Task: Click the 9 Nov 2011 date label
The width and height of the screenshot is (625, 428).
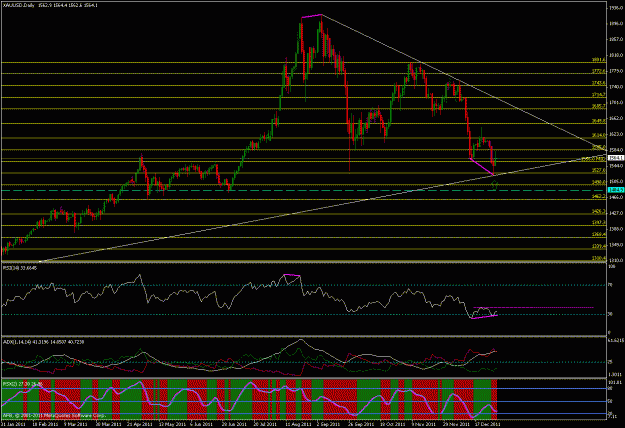Action: pos(422,425)
